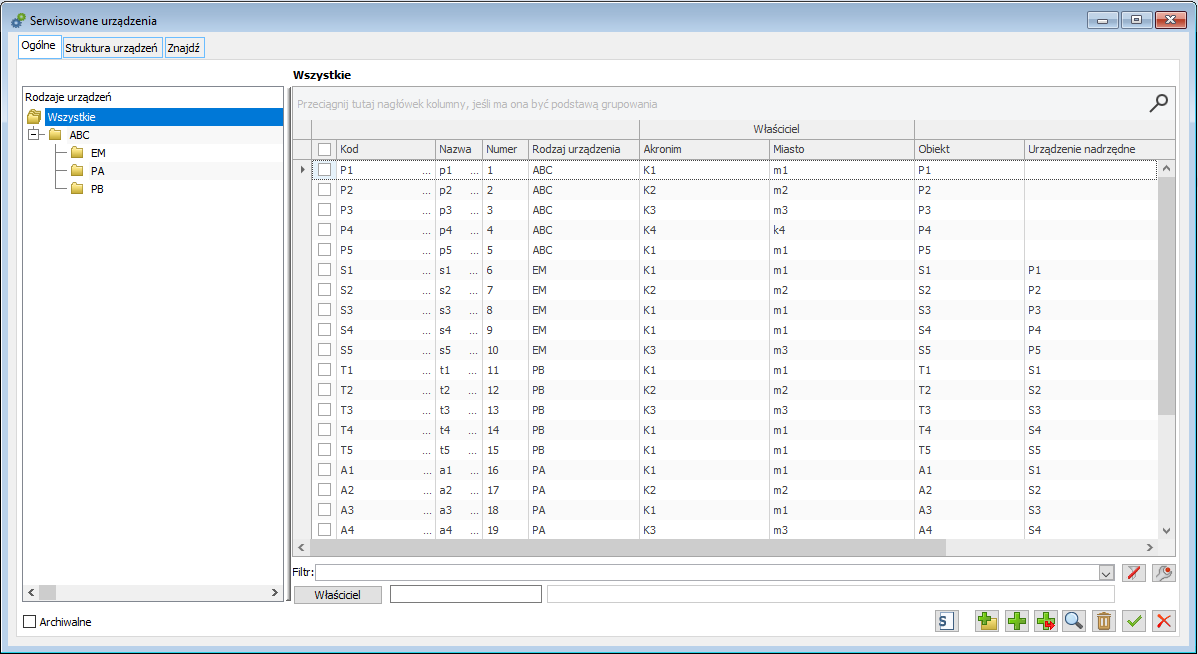
Task: Collapse the ABC tree node
Action: 33,134
